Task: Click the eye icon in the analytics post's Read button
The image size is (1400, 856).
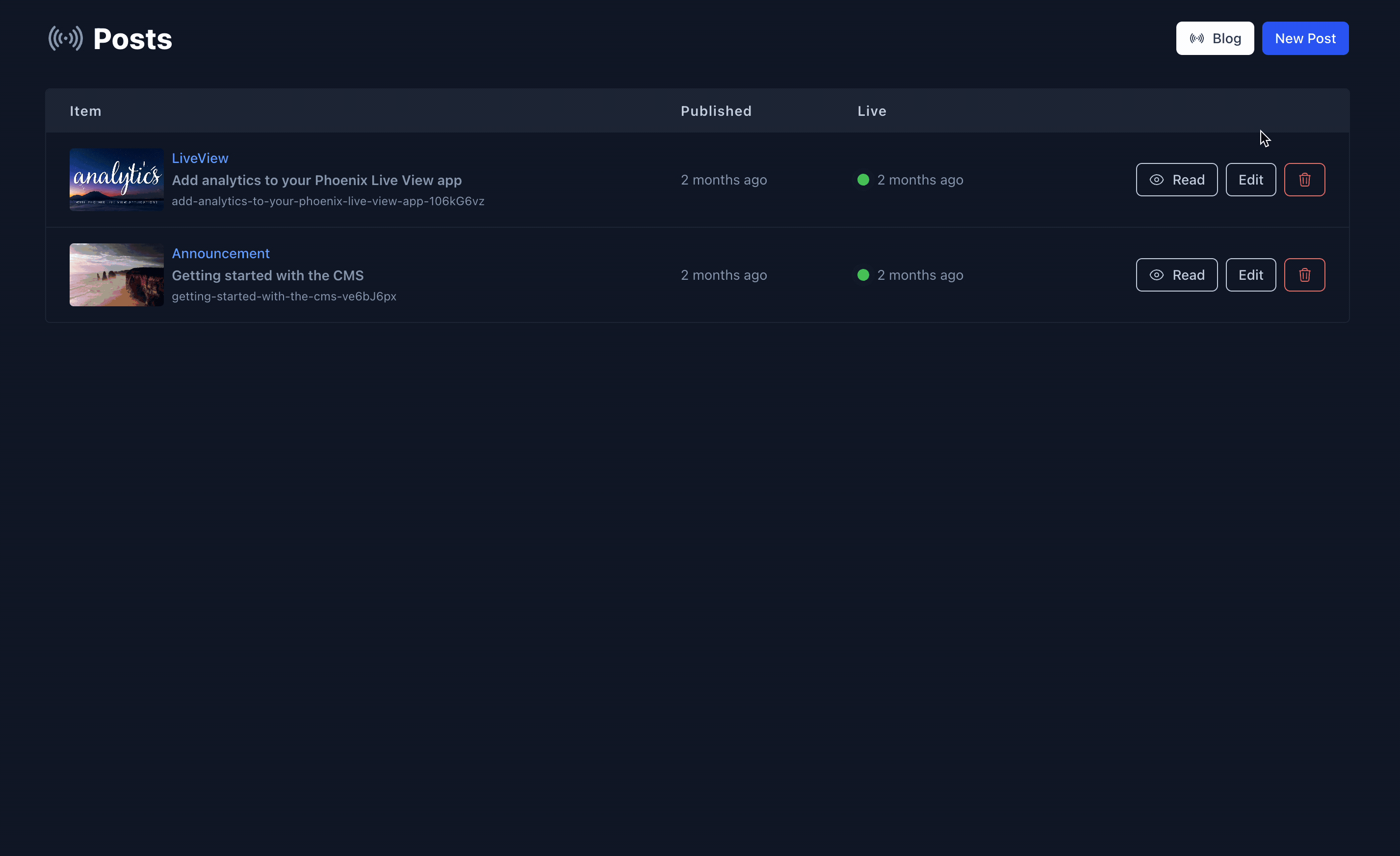Action: [1156, 179]
